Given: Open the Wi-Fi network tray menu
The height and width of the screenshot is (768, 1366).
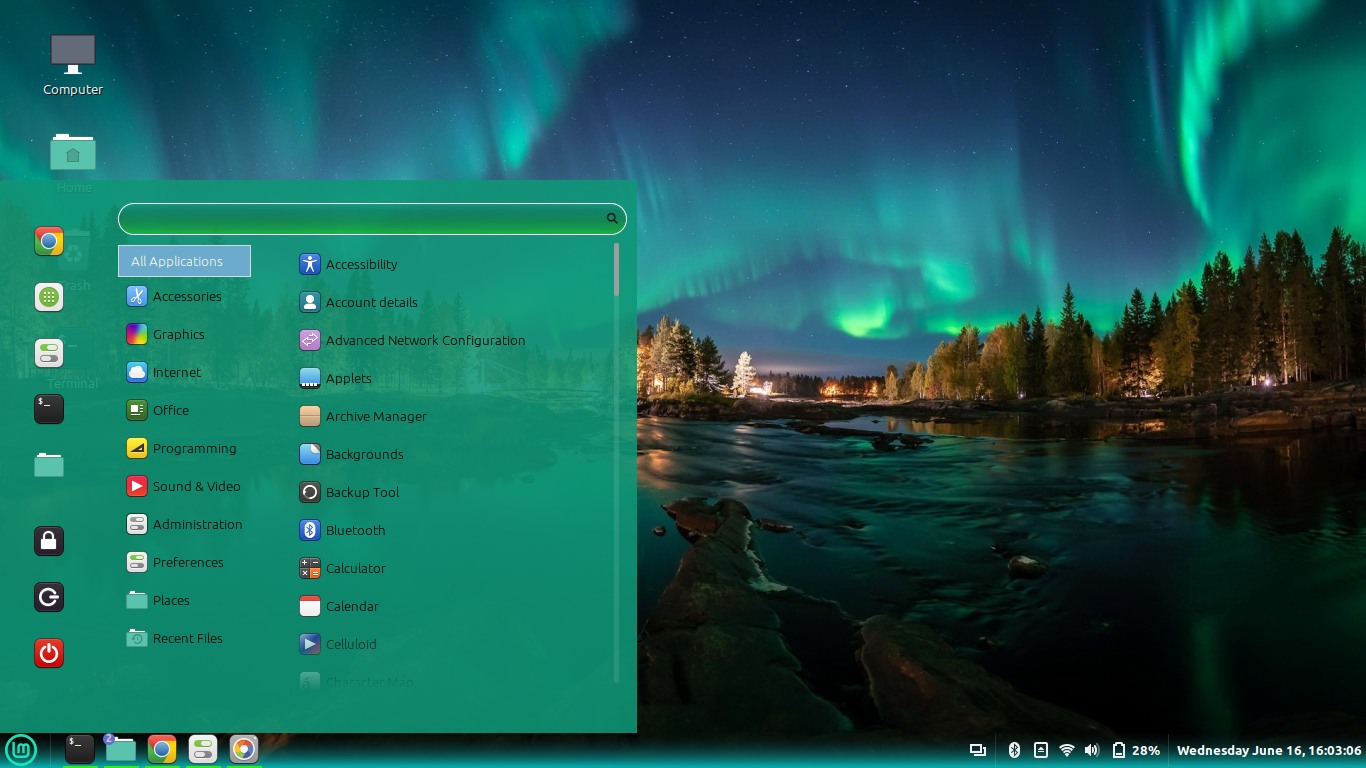Looking at the screenshot, I should pos(1067,750).
